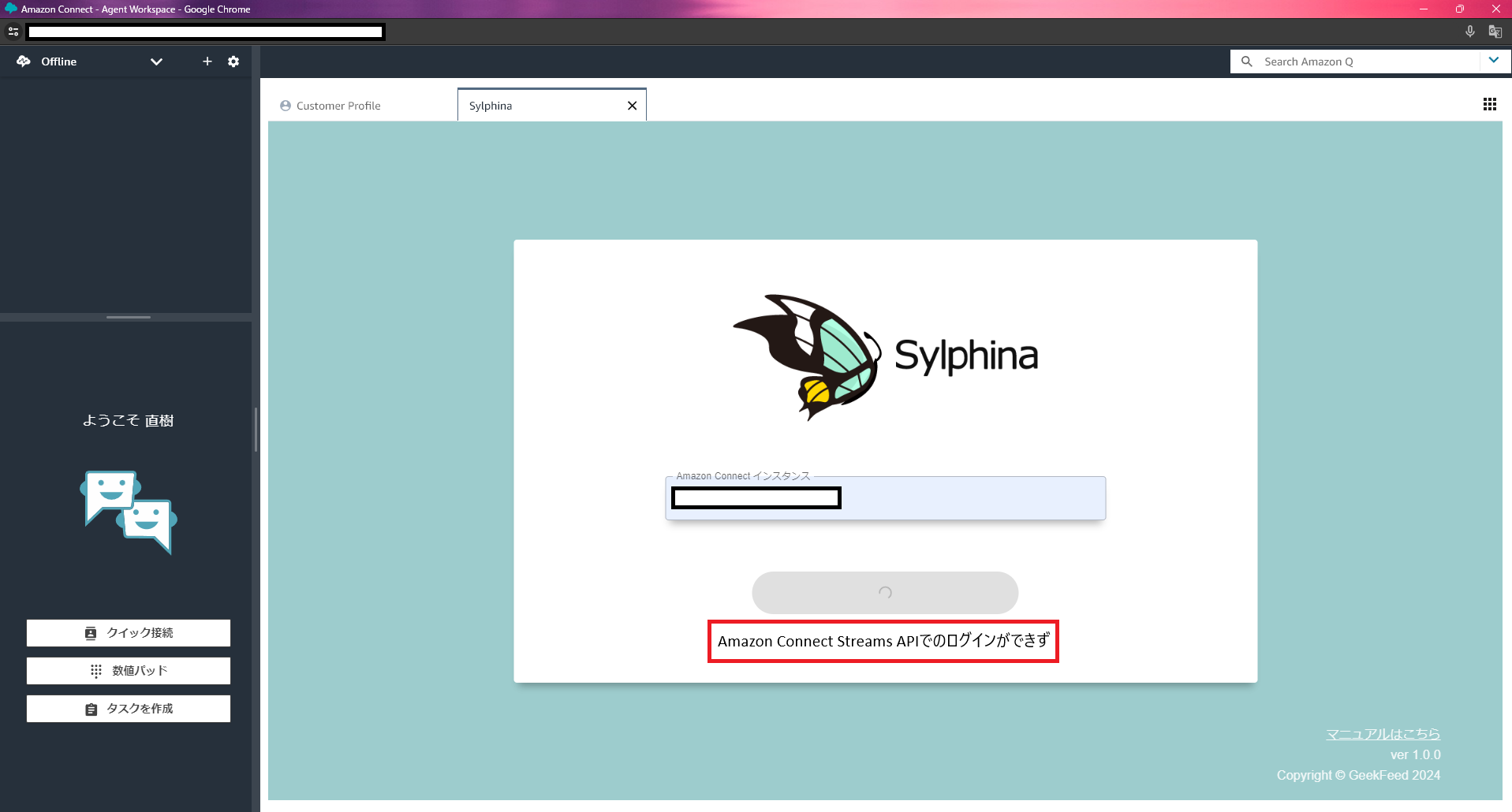Select the magnifier icon in Amazon Q search

point(1247,61)
